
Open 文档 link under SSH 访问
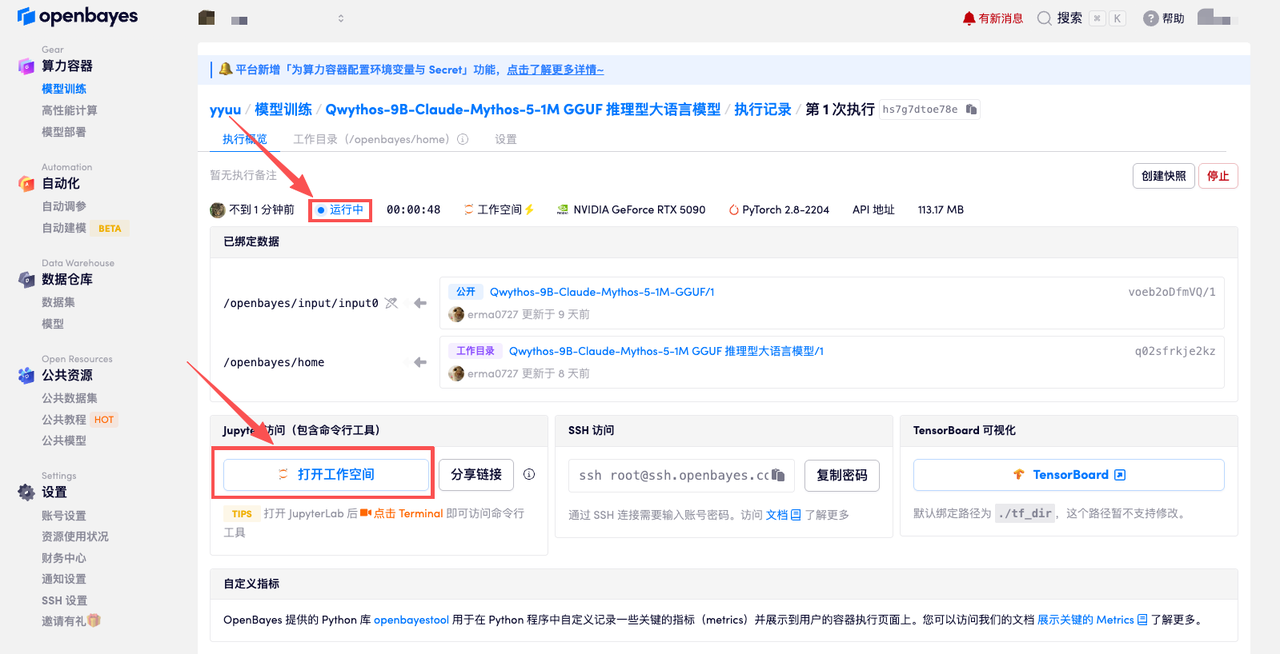coord(783,515)
